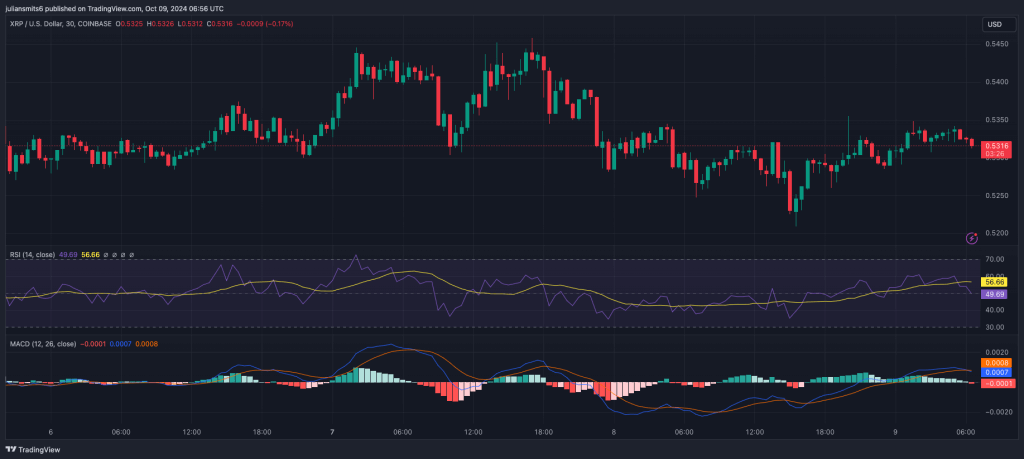1024x459 pixels.
Task: Click the date 6 time axis label
Action: [x=50, y=432]
